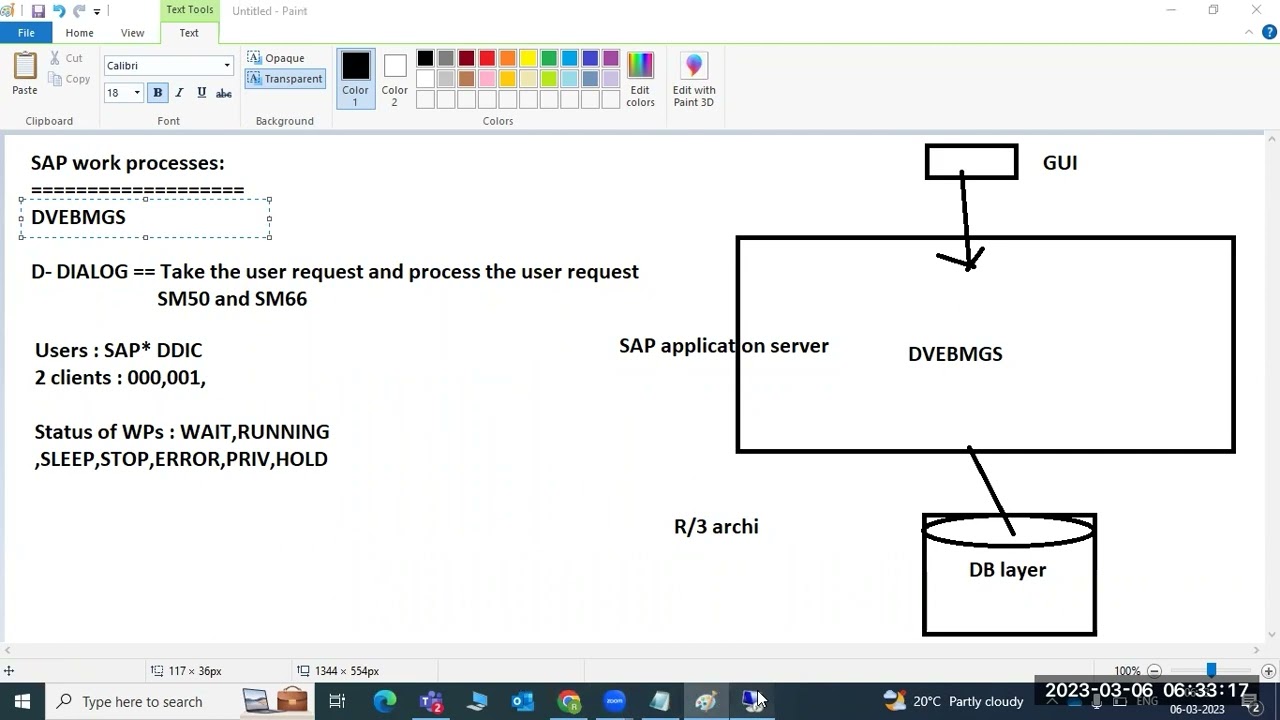
Task: Toggle Italic formatting
Action: coord(179,93)
